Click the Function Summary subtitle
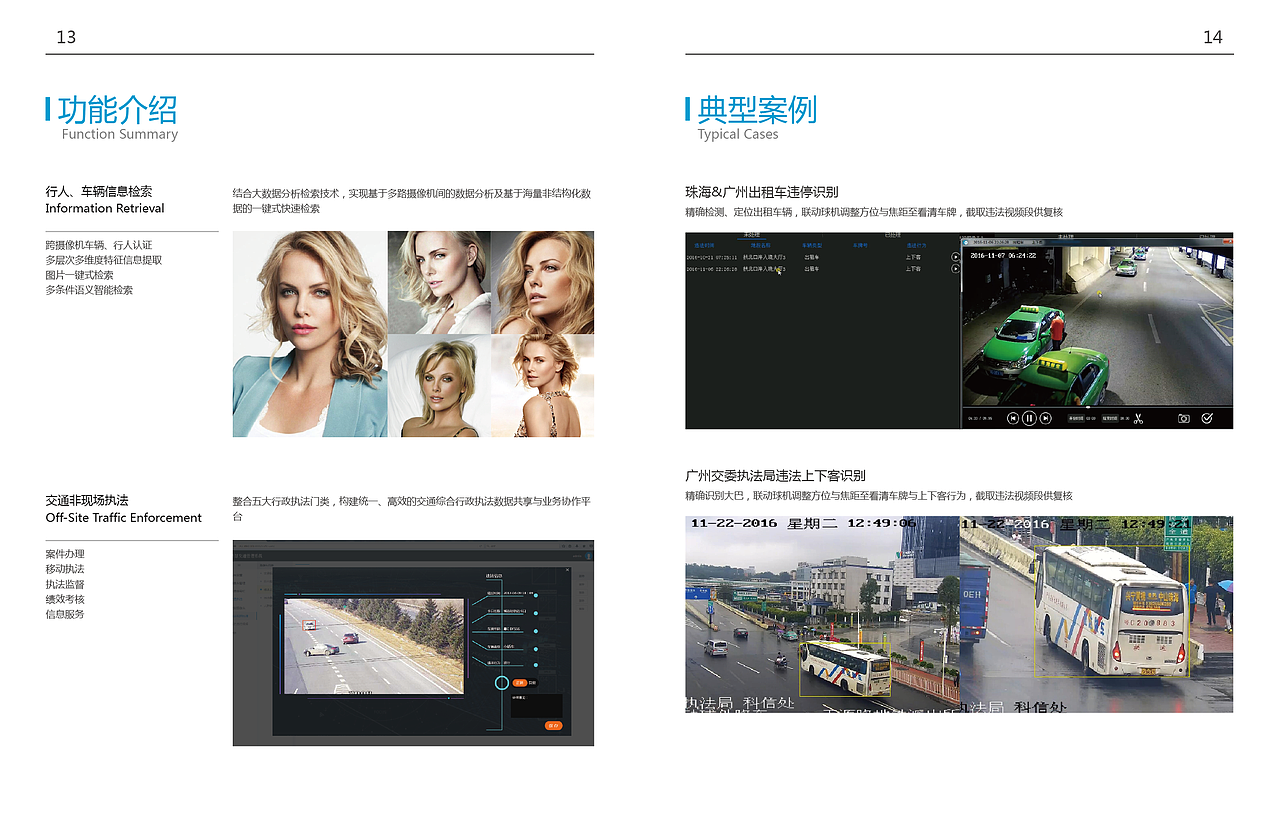 pos(119,134)
